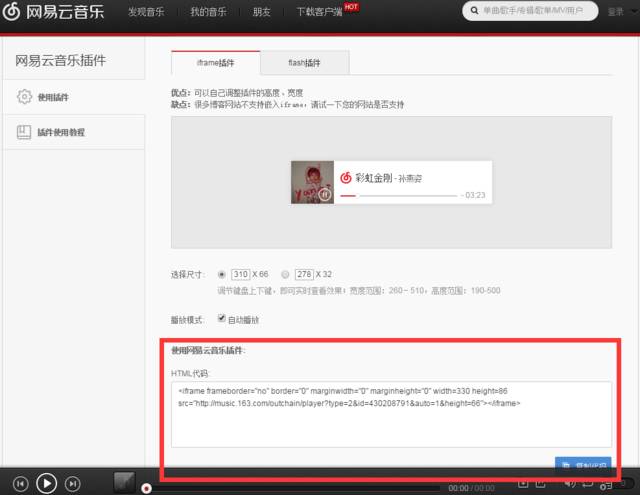Switch to the iframe插件 tab
640x495 pixels.
pyautogui.click(x=216, y=63)
